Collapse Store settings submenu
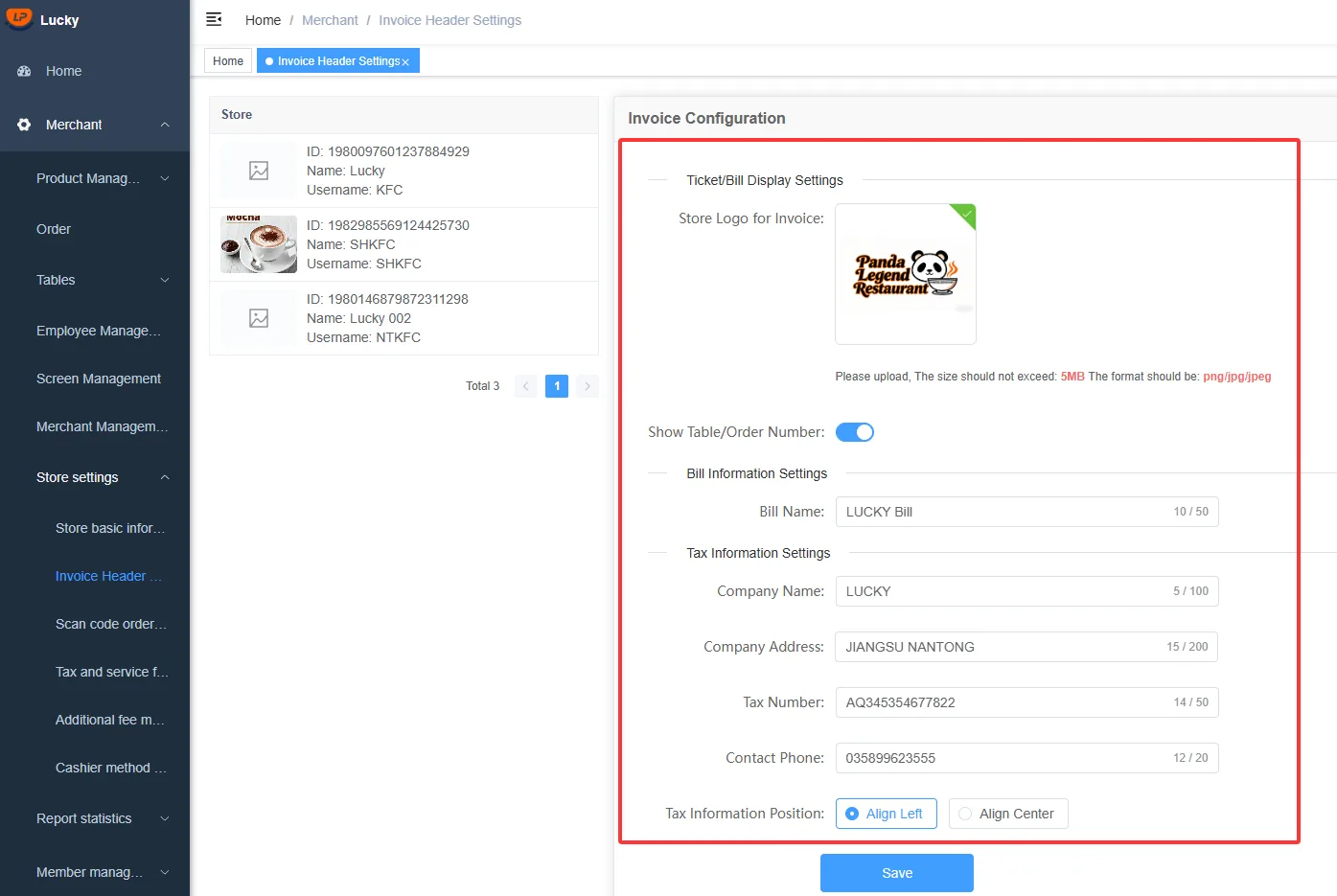The width and height of the screenshot is (1337, 896). coord(165,477)
